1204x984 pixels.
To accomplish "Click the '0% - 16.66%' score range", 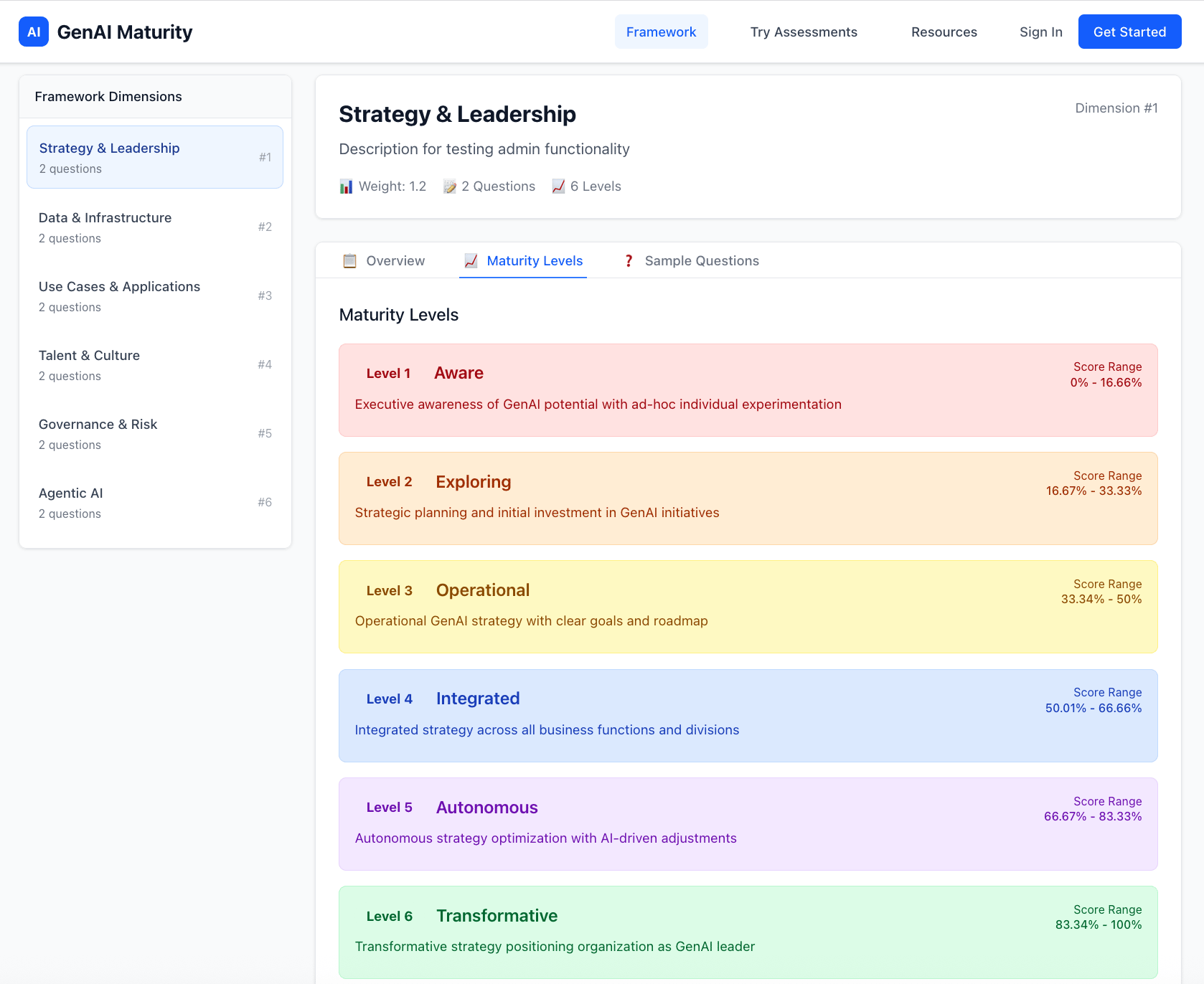I will pyautogui.click(x=1106, y=382).
